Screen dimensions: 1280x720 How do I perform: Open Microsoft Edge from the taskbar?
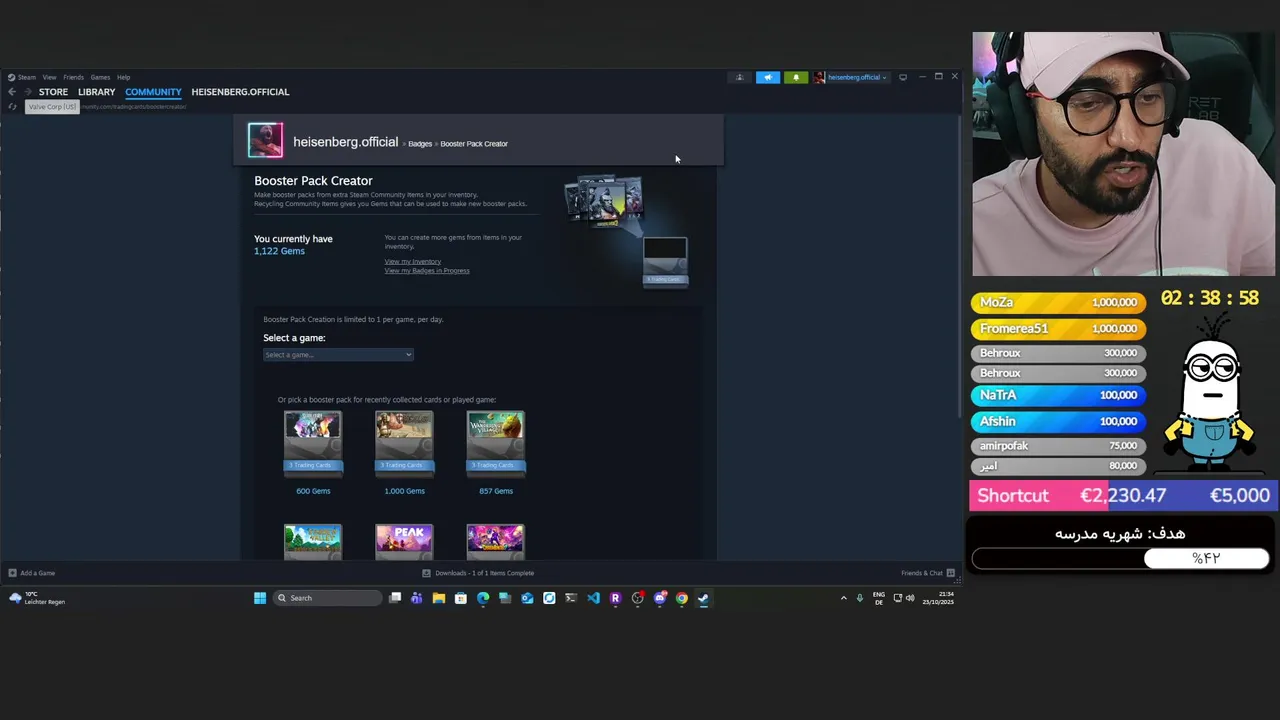point(483,598)
